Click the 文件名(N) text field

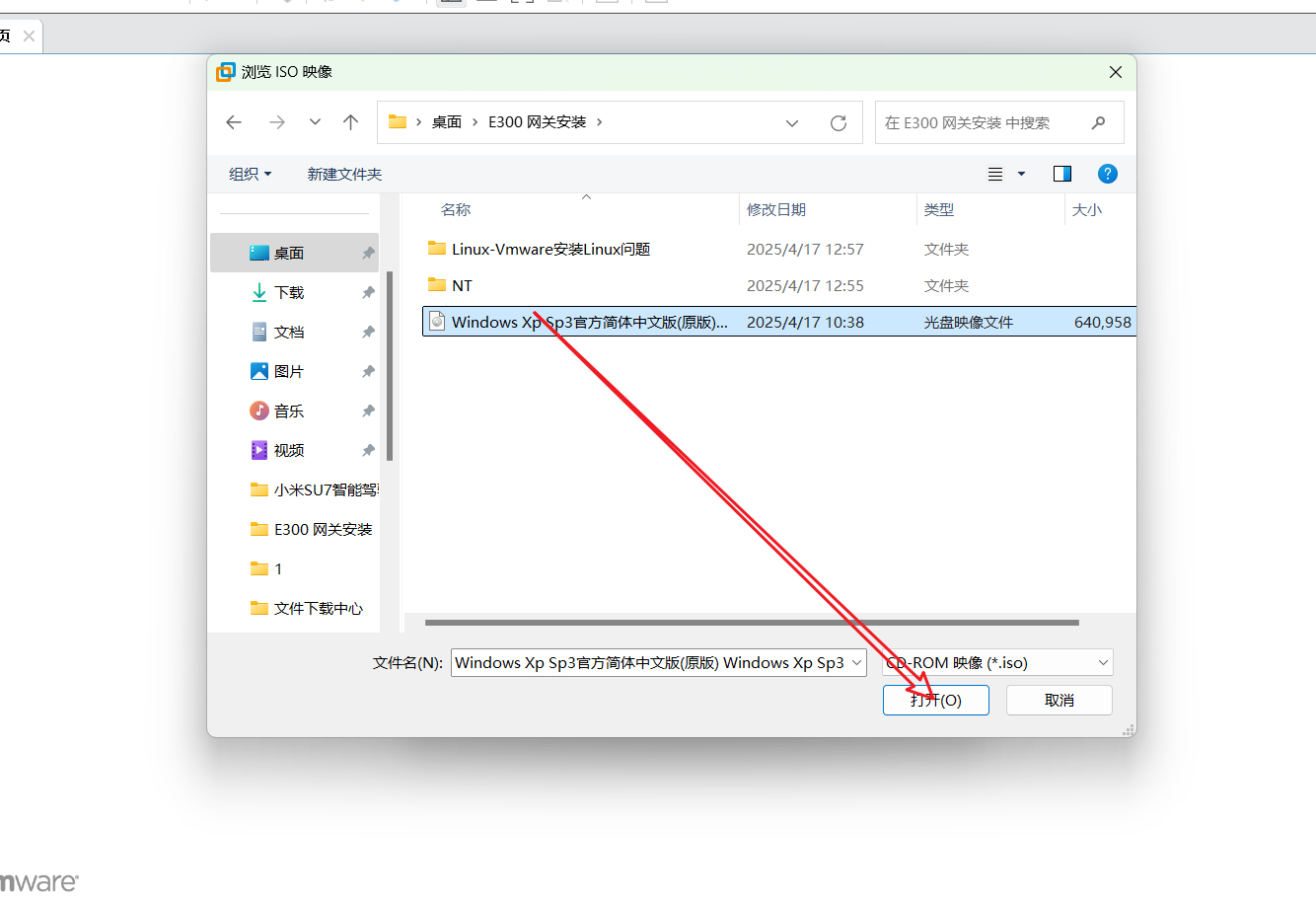[651, 663]
